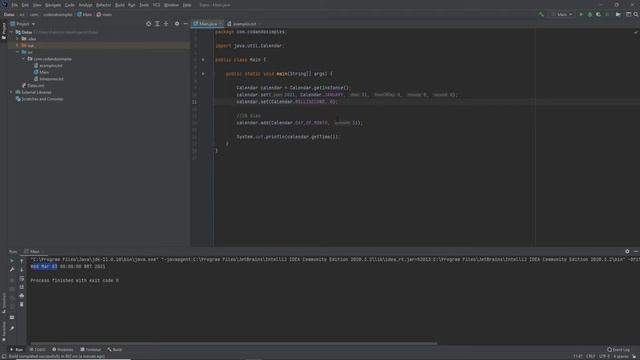Click run gutter arrow beside class Main
The height and width of the screenshot is (360, 640).
(203, 60)
